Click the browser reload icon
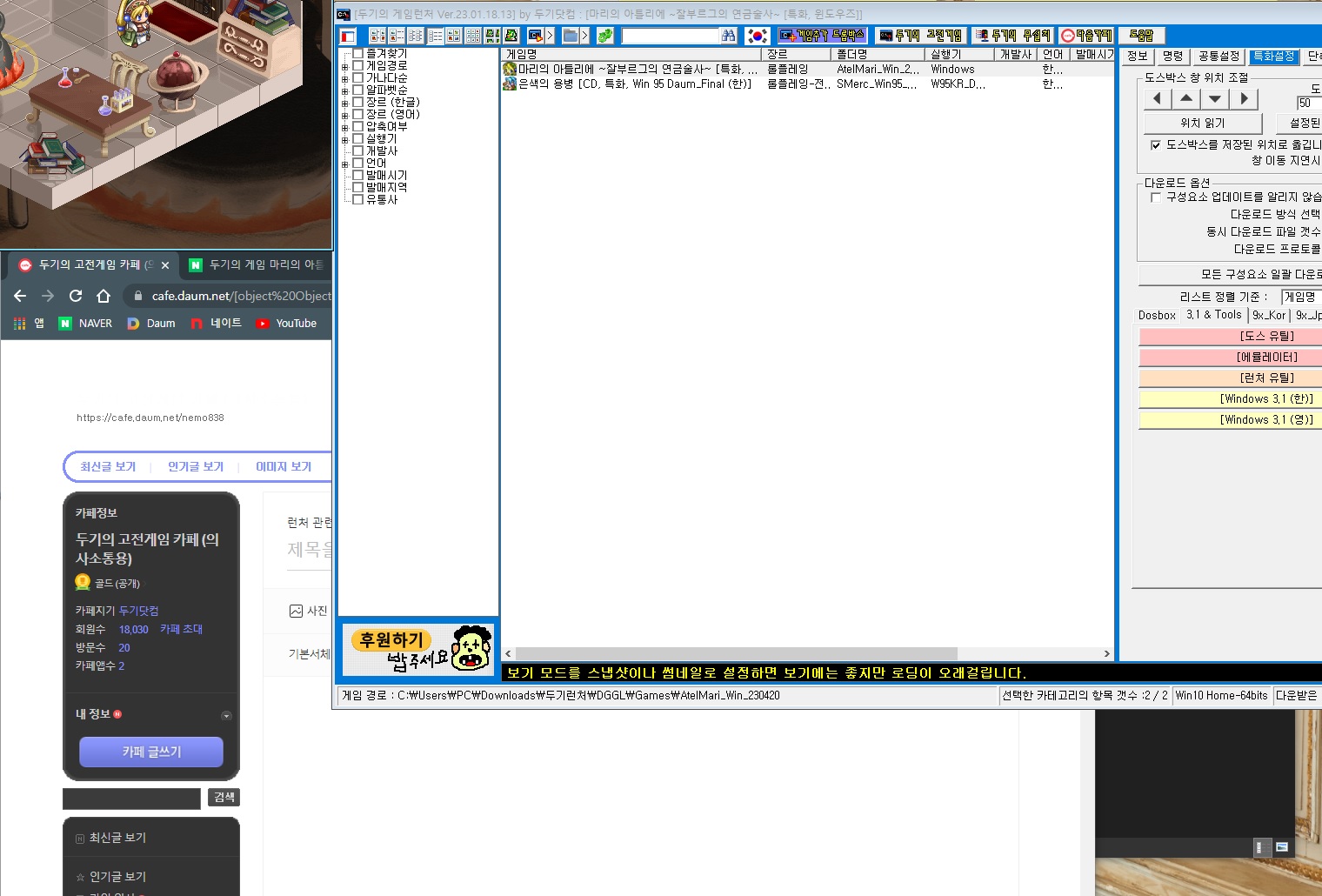 coord(76,296)
